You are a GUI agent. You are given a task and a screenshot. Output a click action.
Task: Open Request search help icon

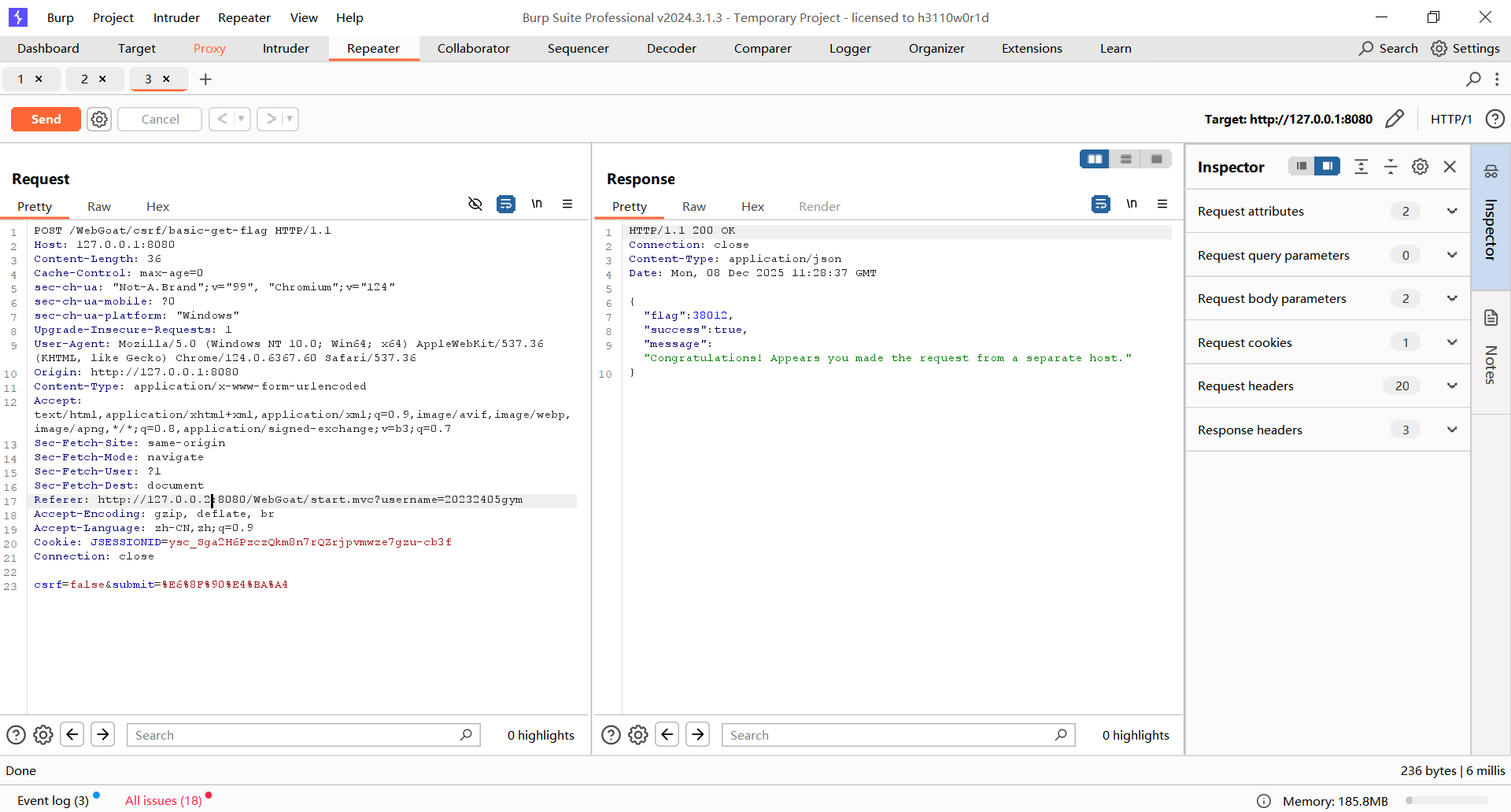(16, 735)
